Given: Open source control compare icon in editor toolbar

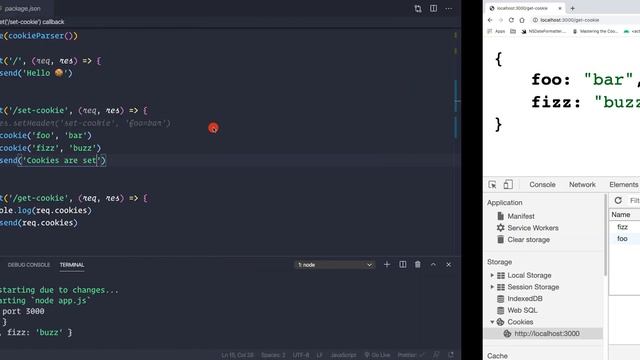Looking at the screenshot, I should pos(418,9).
